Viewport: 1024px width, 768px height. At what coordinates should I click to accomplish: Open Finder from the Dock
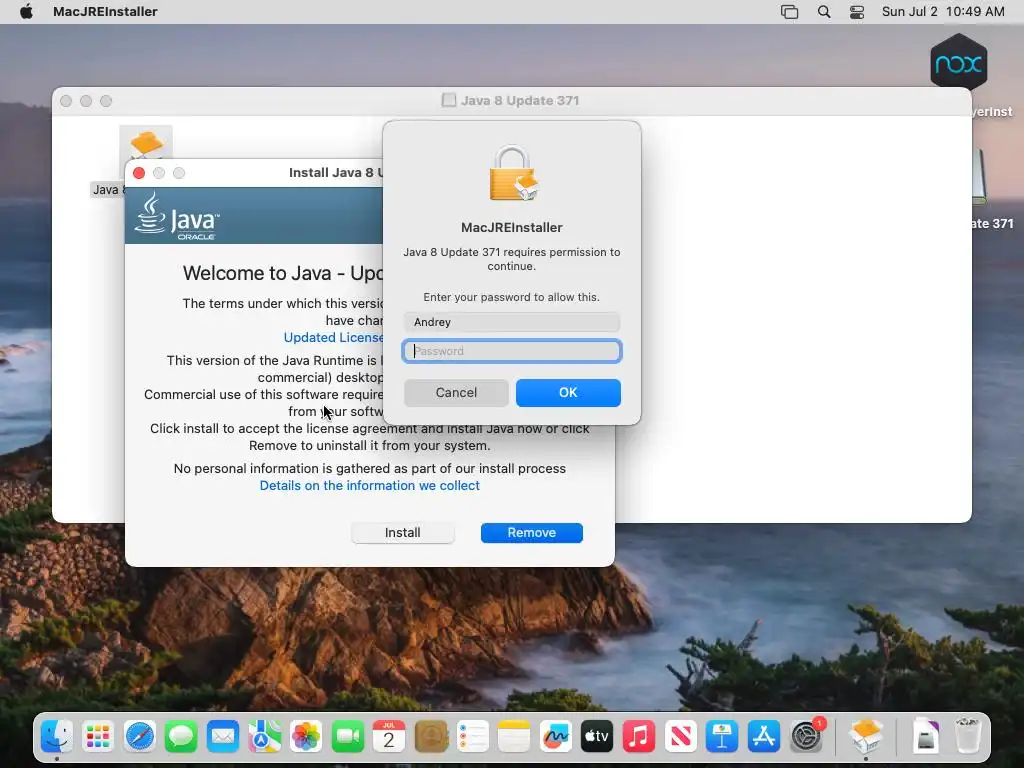tap(57, 737)
